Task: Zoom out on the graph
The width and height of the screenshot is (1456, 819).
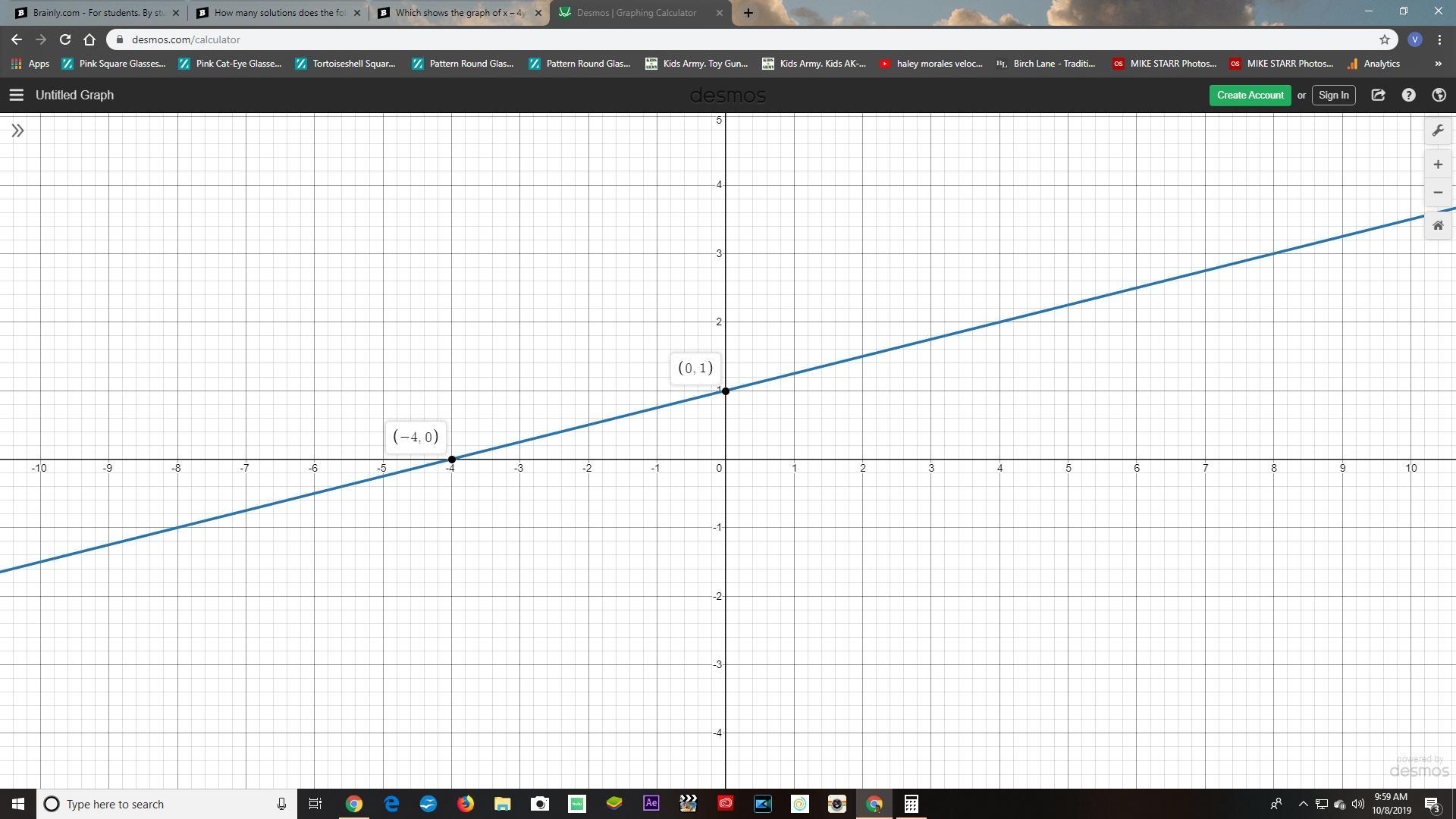Action: (1437, 193)
